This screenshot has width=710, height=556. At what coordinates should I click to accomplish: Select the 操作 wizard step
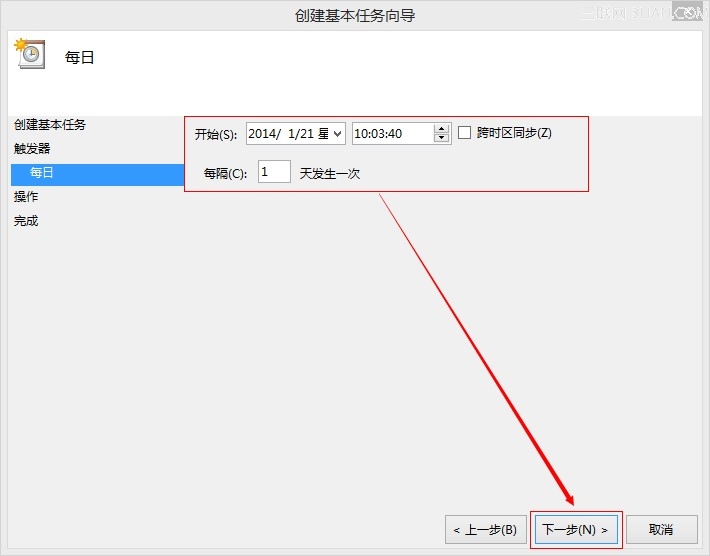click(x=26, y=197)
